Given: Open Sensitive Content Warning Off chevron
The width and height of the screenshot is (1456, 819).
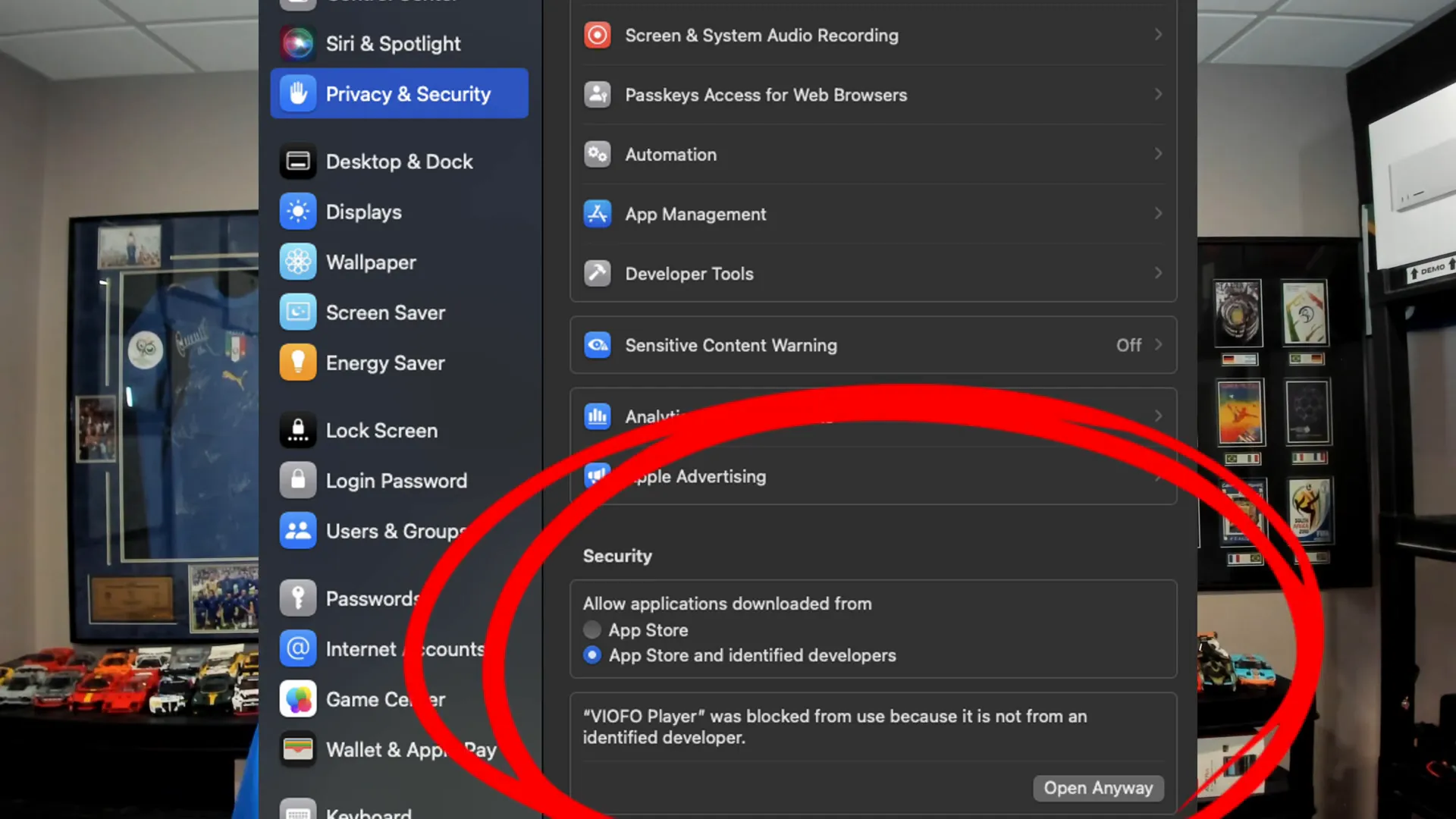Looking at the screenshot, I should [x=1158, y=344].
